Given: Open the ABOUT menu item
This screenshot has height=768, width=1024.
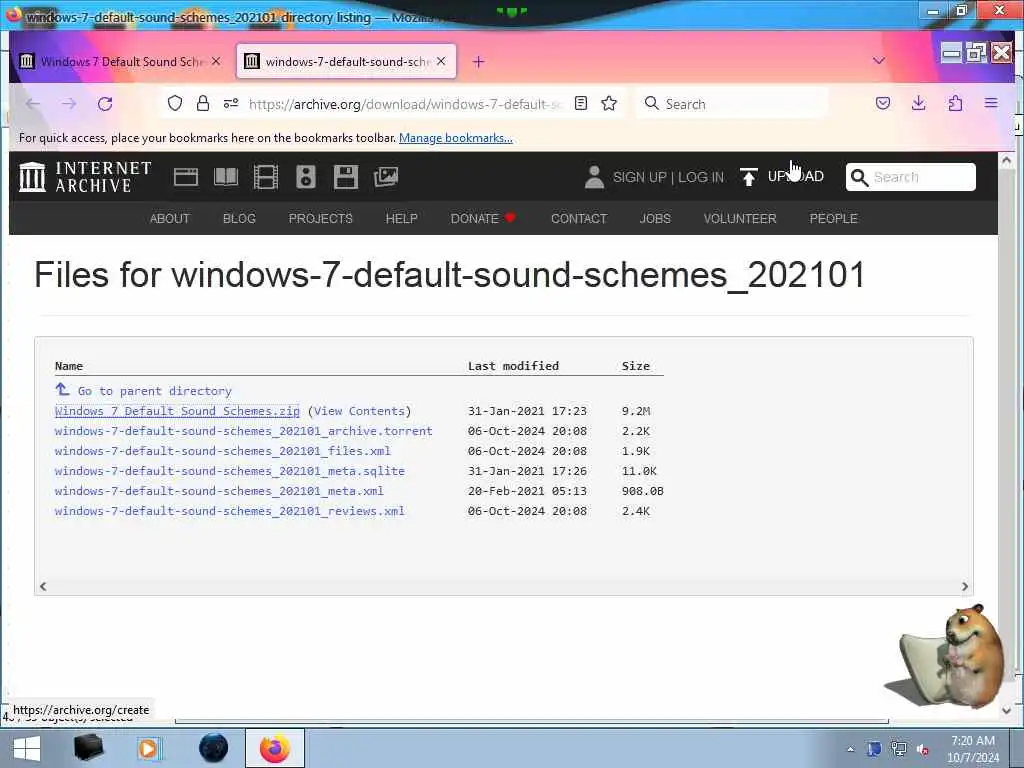Looking at the screenshot, I should 170,219.
